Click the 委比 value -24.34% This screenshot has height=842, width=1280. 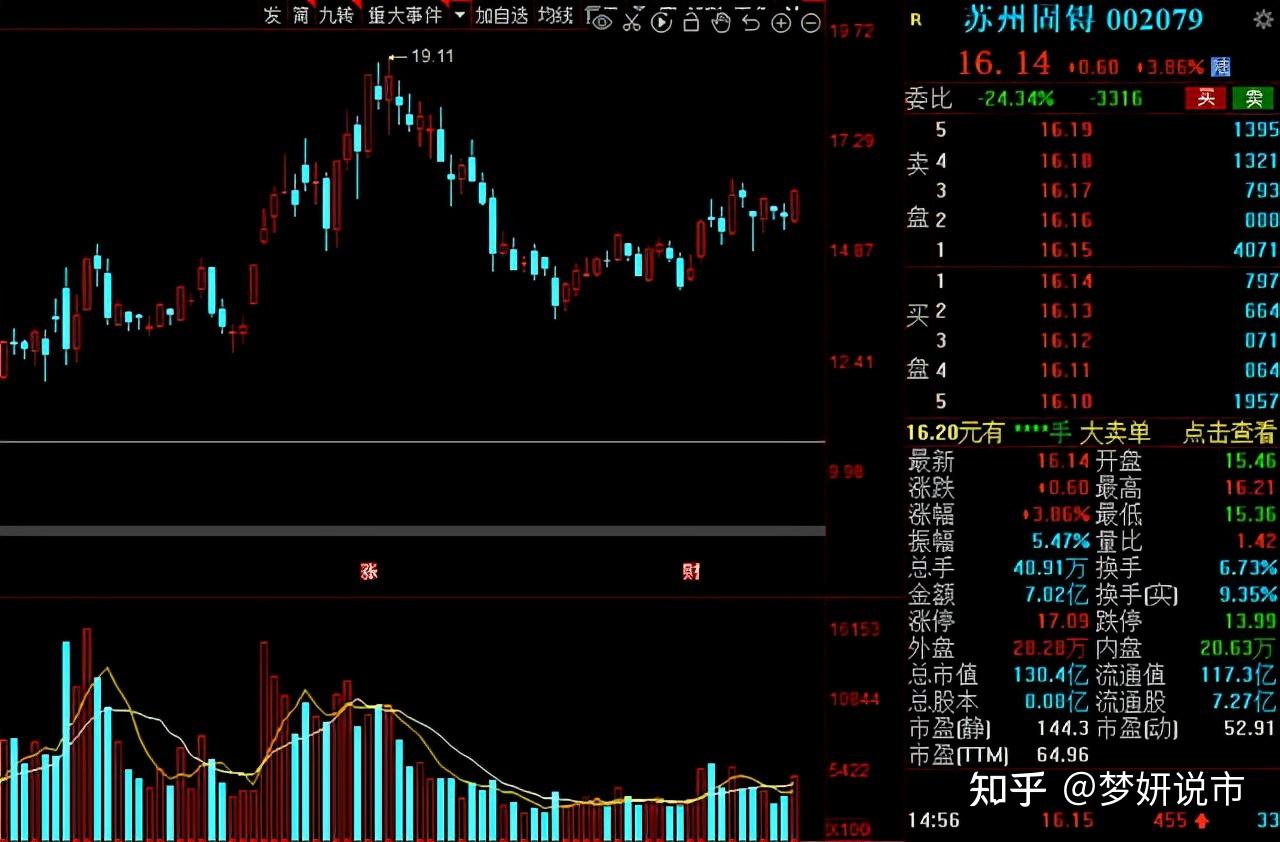[x=1016, y=98]
